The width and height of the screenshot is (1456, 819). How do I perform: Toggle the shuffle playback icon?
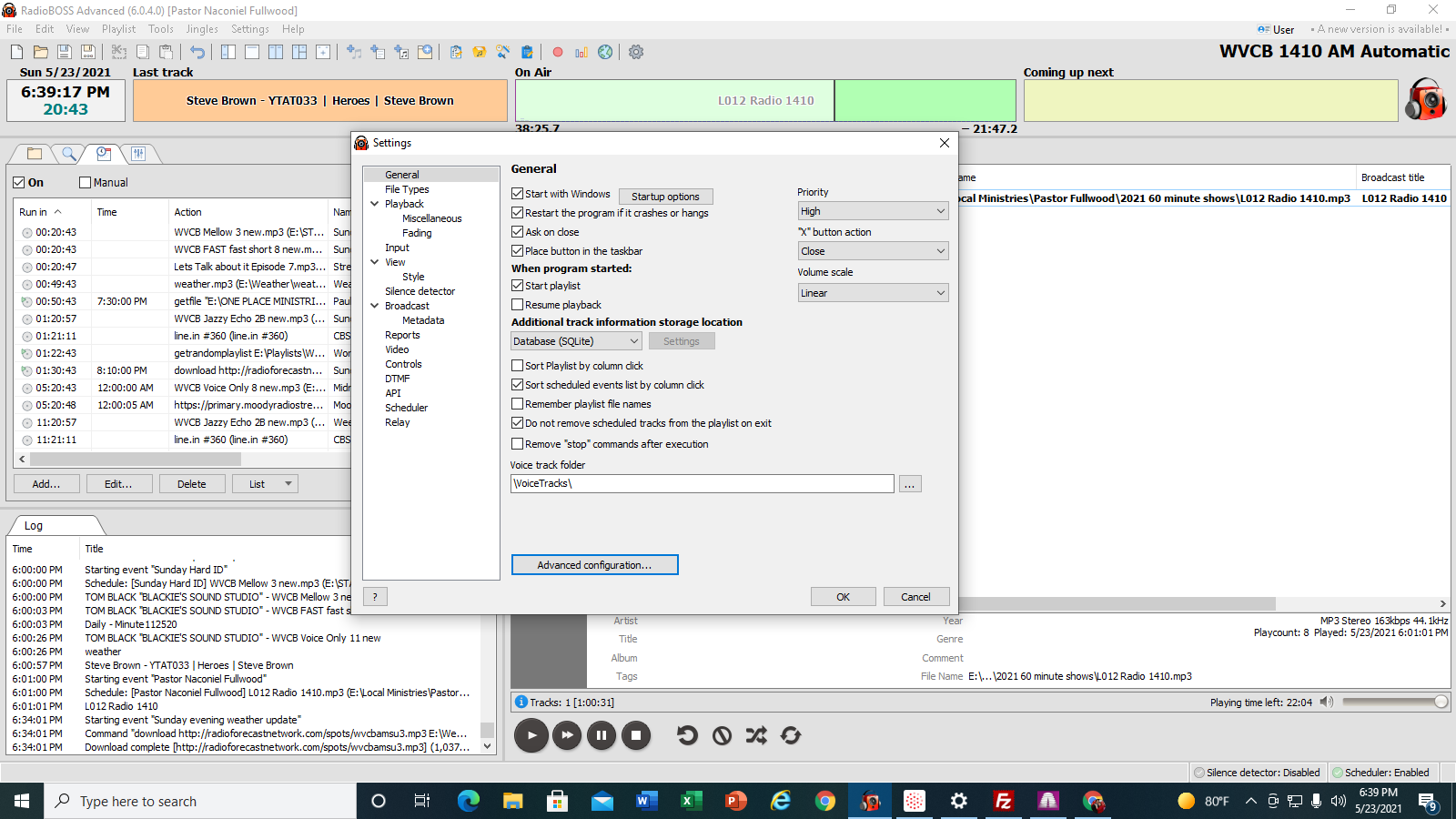click(x=756, y=735)
